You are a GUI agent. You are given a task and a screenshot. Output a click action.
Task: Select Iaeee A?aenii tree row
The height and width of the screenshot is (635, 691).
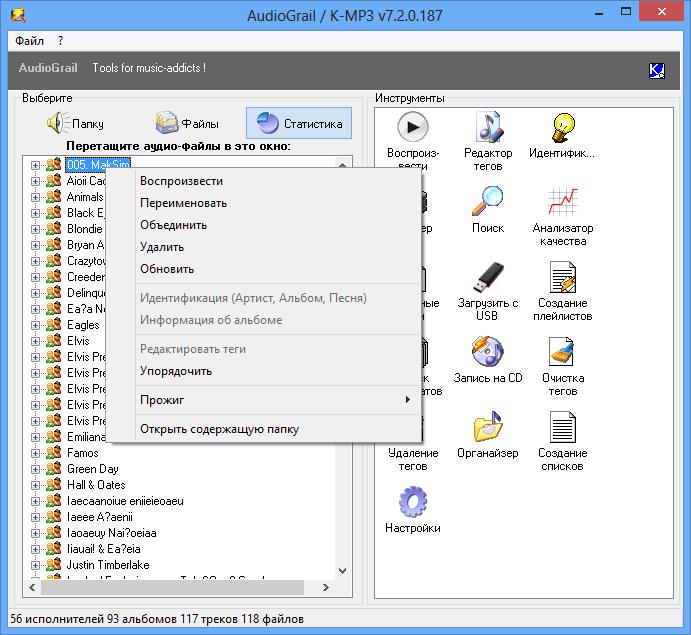coord(100,517)
